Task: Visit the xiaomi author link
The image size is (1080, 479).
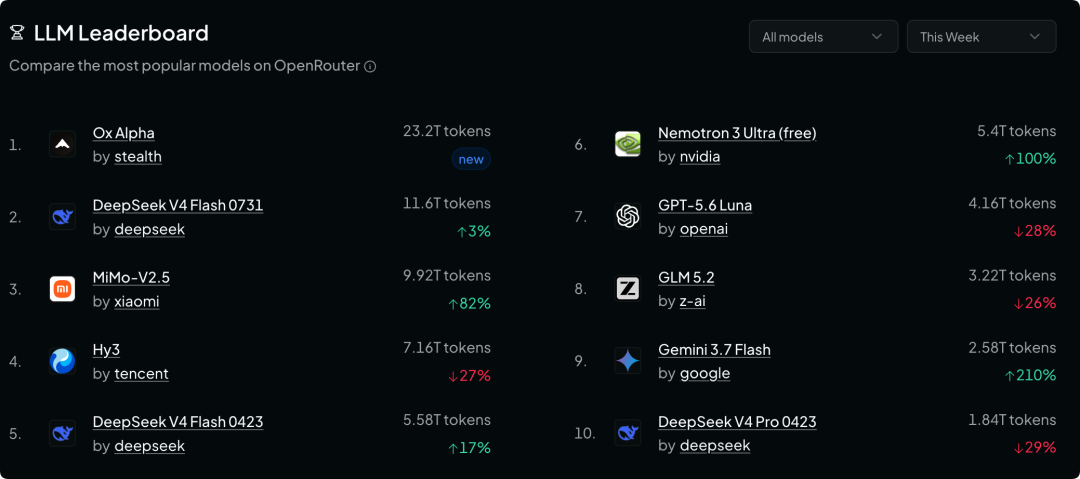Action: click(x=137, y=302)
